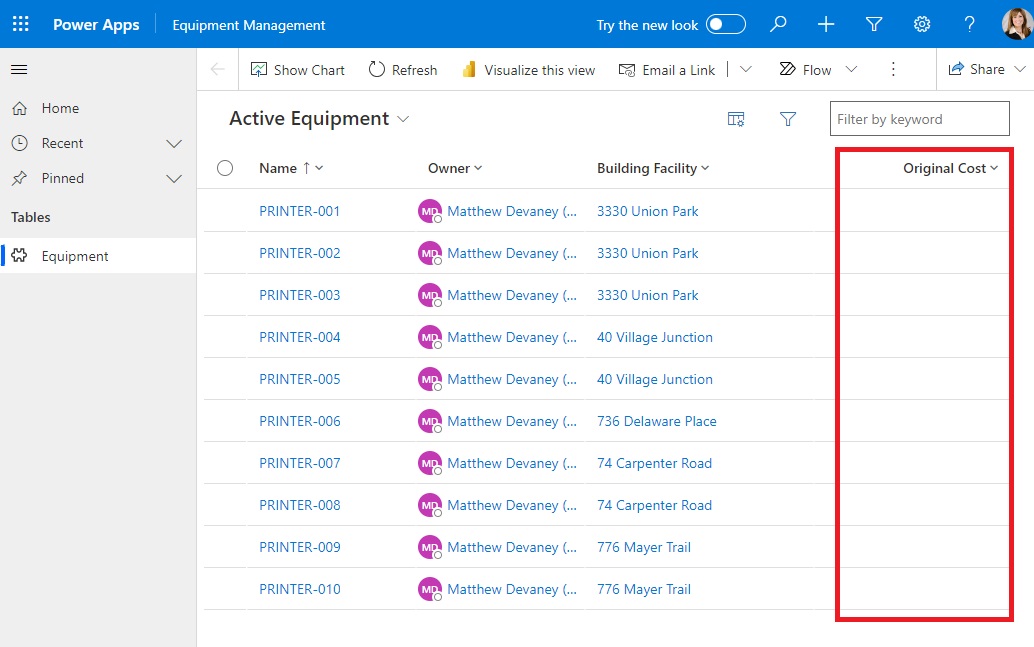1034x647 pixels.
Task: Open the settings gear icon
Action: point(922,24)
